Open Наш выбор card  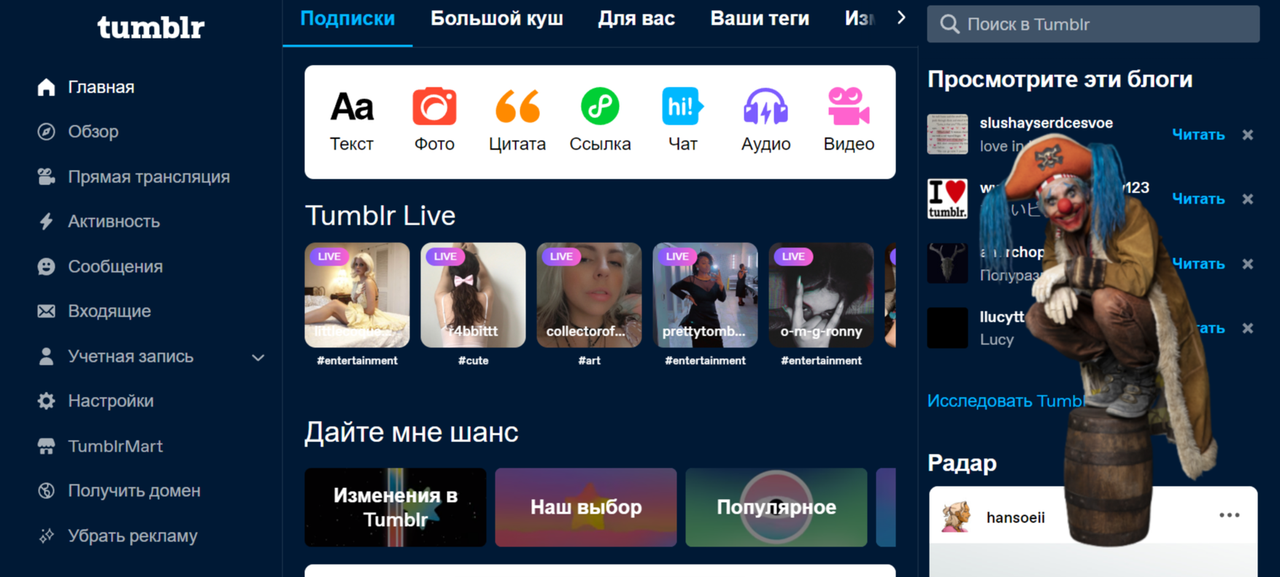click(586, 507)
